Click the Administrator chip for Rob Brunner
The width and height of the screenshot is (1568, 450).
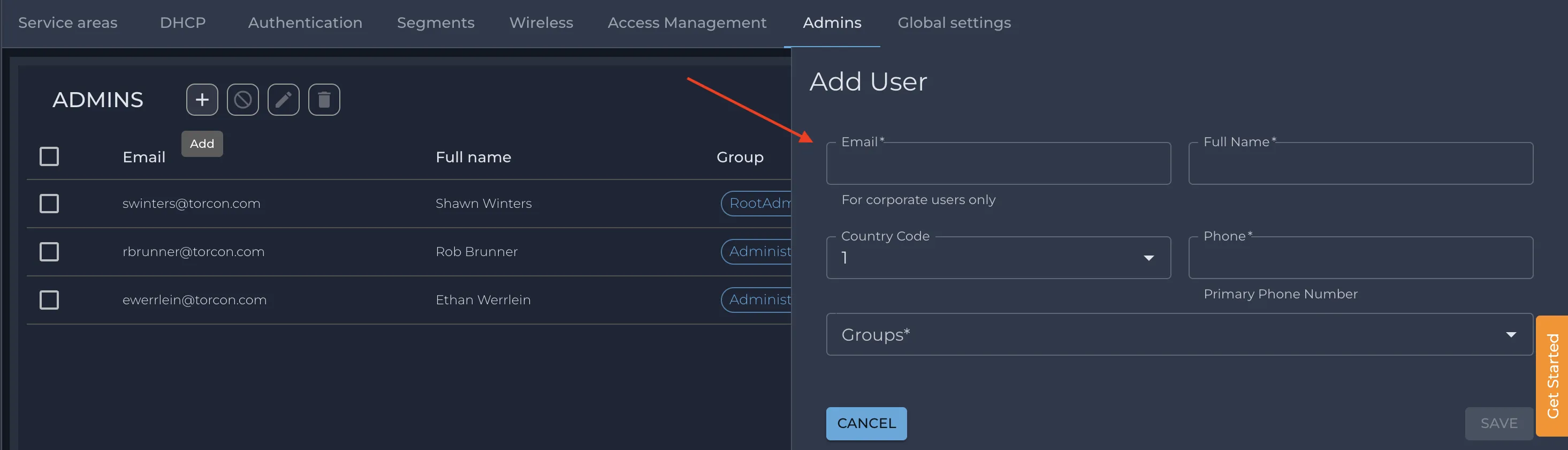[757, 251]
